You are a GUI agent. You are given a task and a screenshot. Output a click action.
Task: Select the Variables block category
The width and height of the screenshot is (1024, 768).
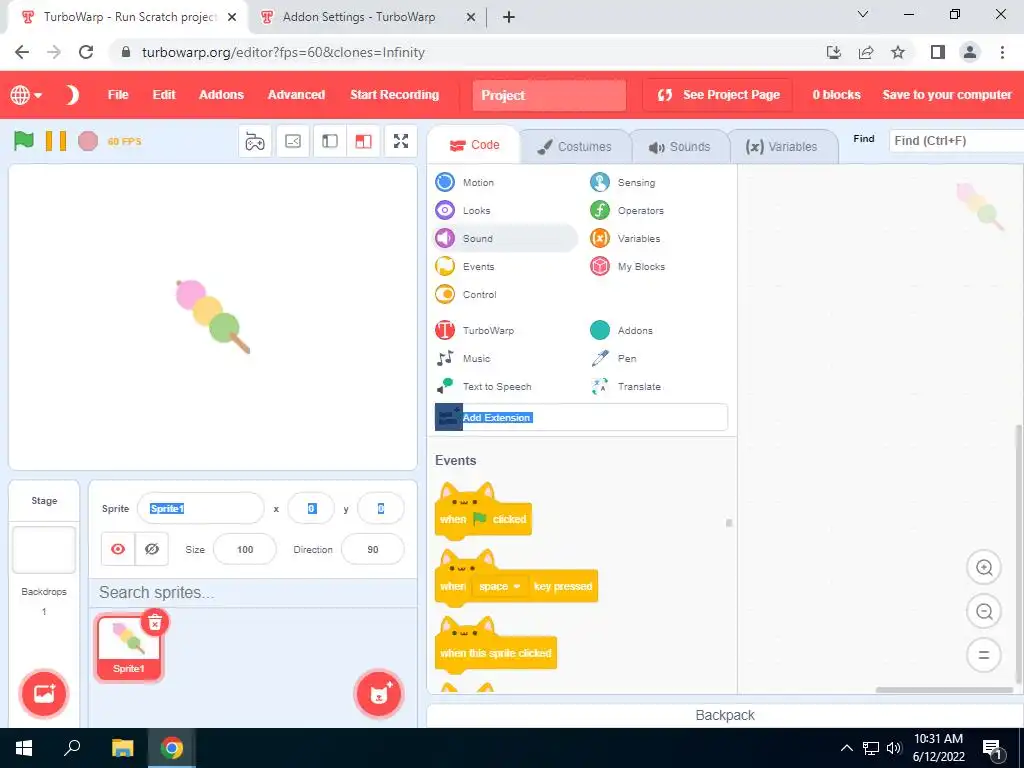625,238
